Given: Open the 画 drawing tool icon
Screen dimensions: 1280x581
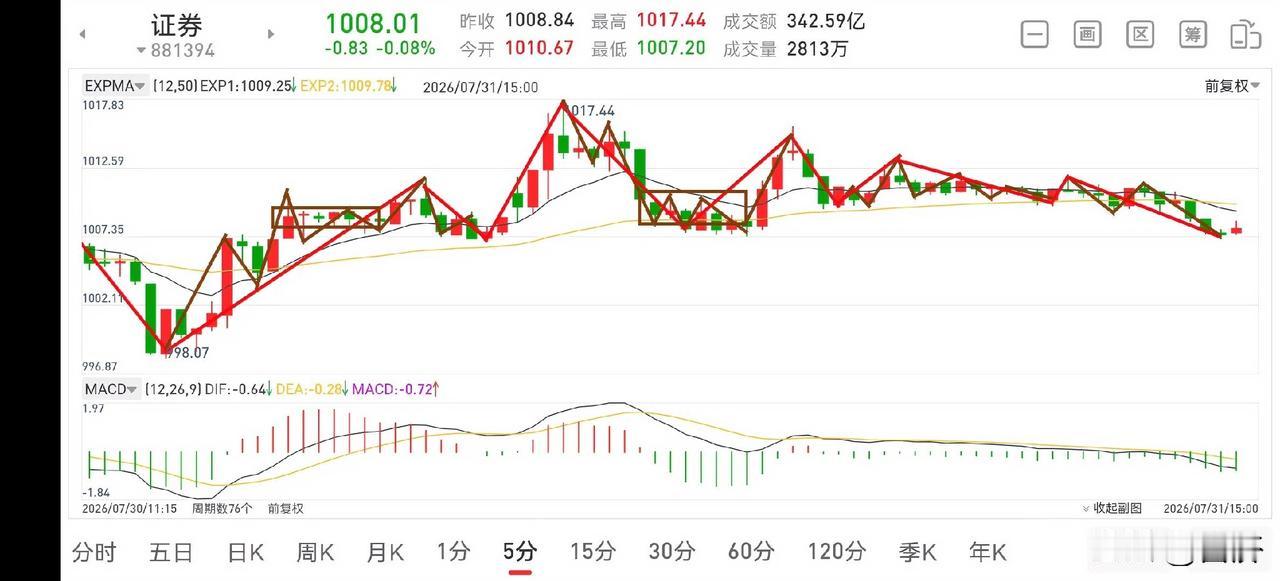Looking at the screenshot, I should (1088, 34).
